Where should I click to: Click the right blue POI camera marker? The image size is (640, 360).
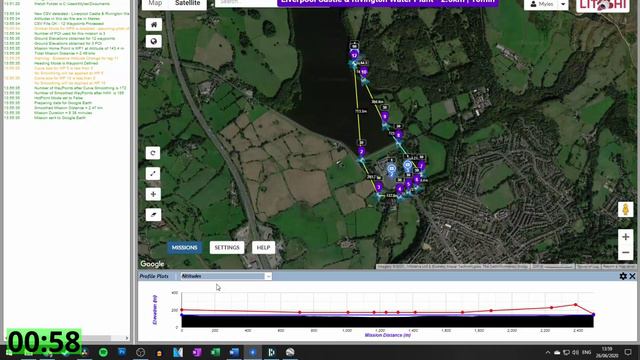pyautogui.click(x=407, y=166)
